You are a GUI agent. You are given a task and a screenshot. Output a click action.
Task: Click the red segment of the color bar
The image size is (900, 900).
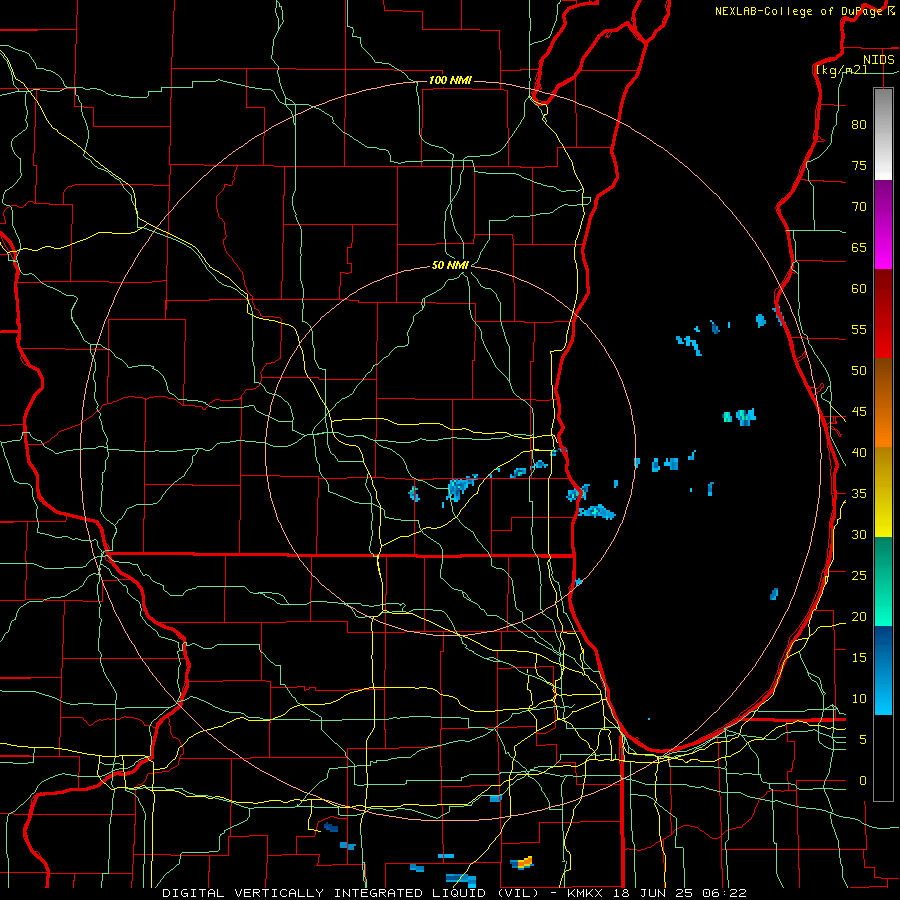click(883, 314)
